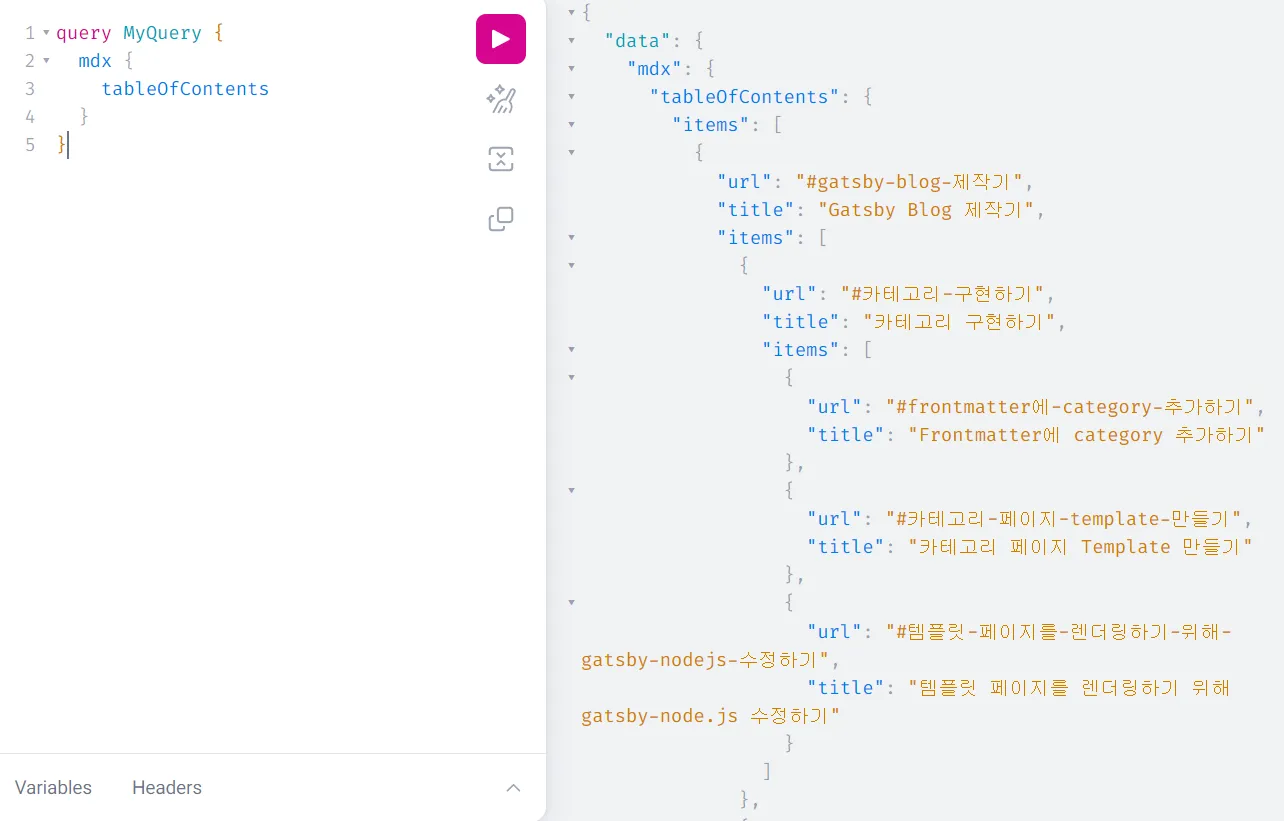Execute the MyQuery query with the play button
This screenshot has width=1284, height=821.
[500, 38]
